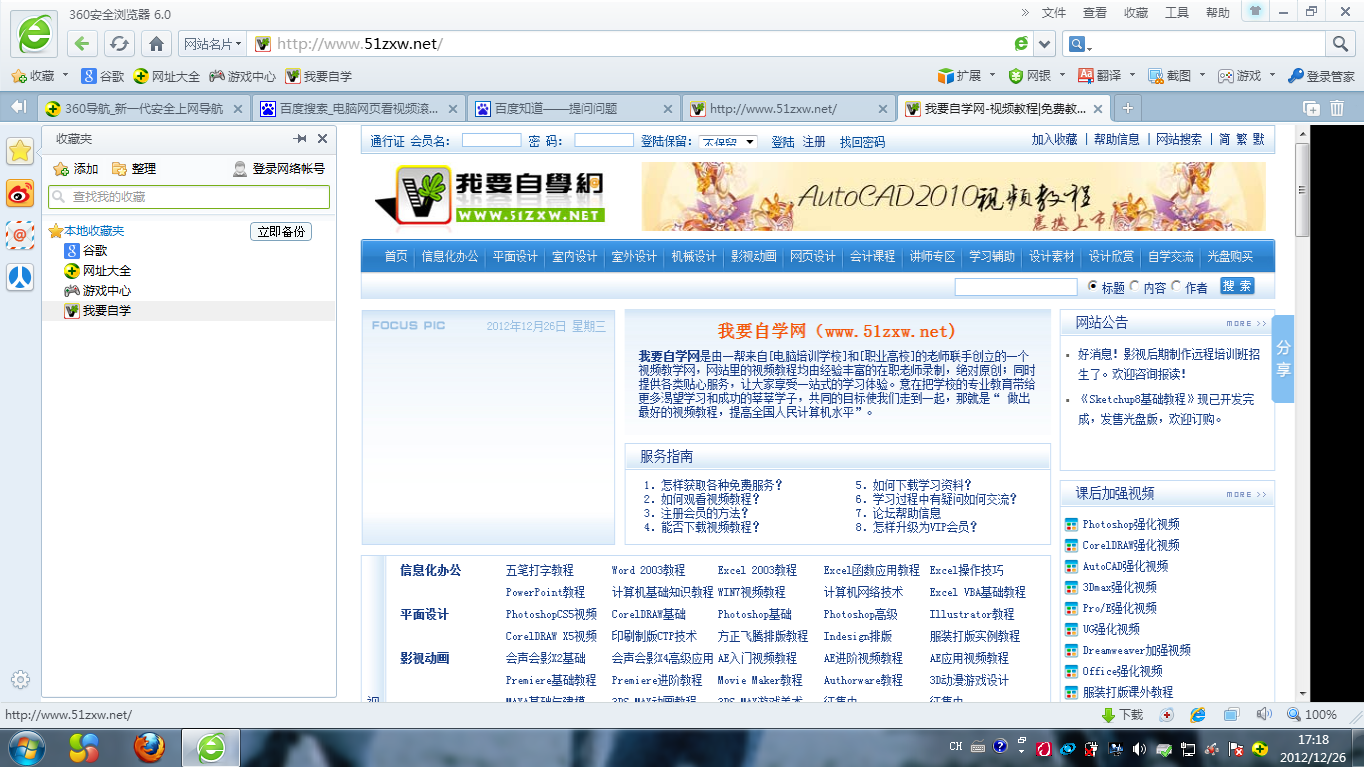Expand the address bar history dropdown arrow
Screen dimensions: 1364x767
[1045, 44]
